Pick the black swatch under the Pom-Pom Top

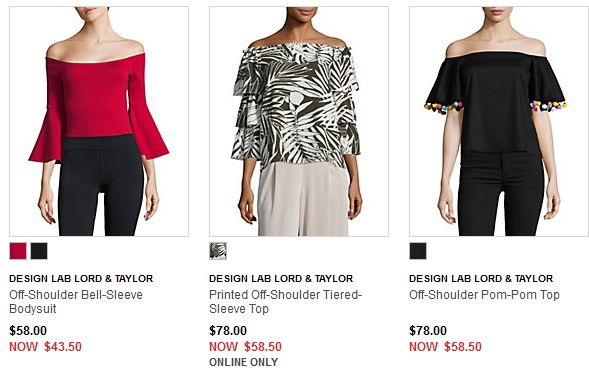pos(418,251)
